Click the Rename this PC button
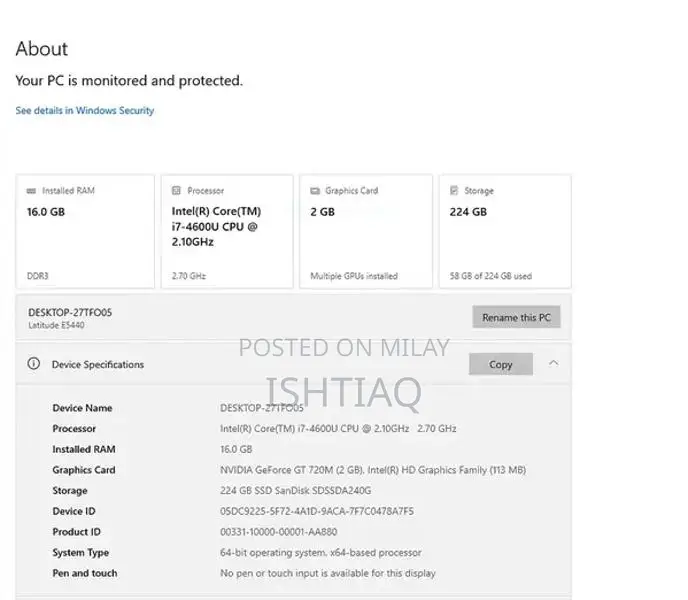Image resolution: width=688 pixels, height=600 pixels. pos(516,317)
